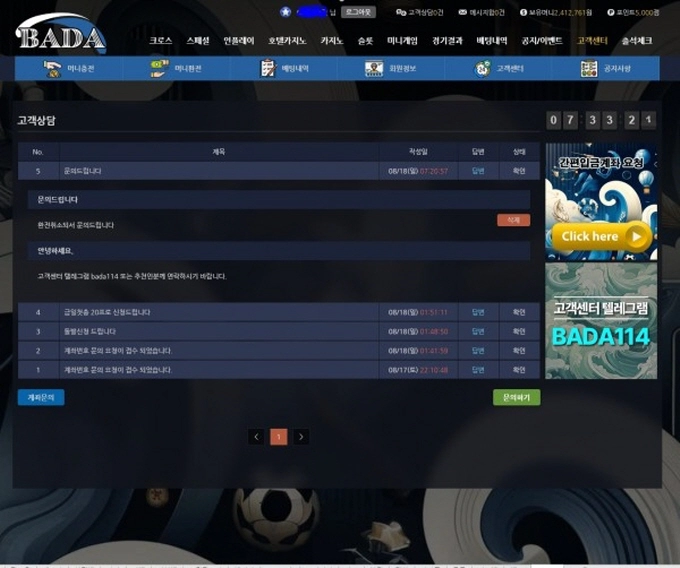Screen dimensions: 680x568
Task: Open the 미니게임 menu item
Action: coord(402,41)
